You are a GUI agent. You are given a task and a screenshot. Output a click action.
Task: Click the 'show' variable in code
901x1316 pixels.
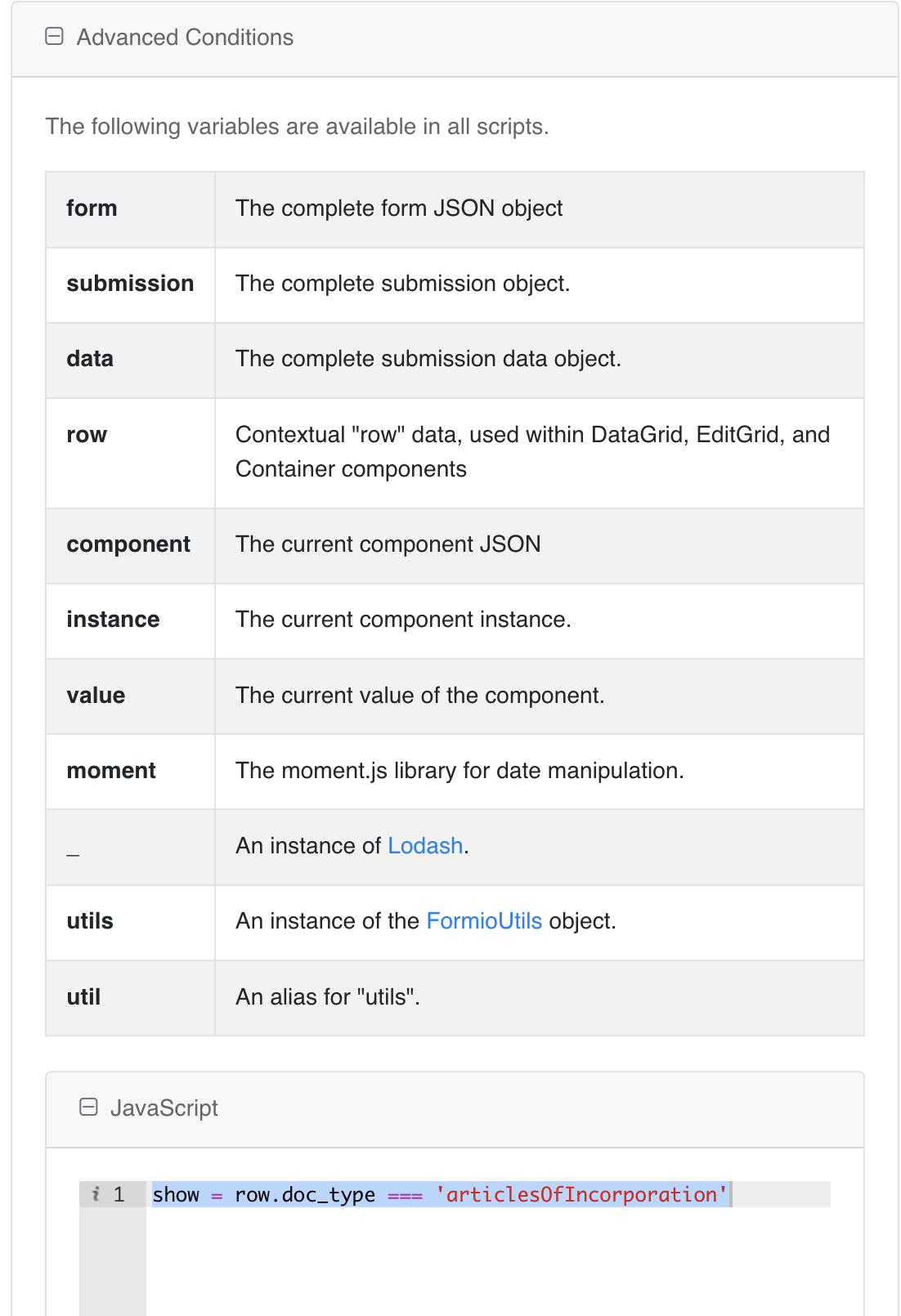tap(176, 1194)
